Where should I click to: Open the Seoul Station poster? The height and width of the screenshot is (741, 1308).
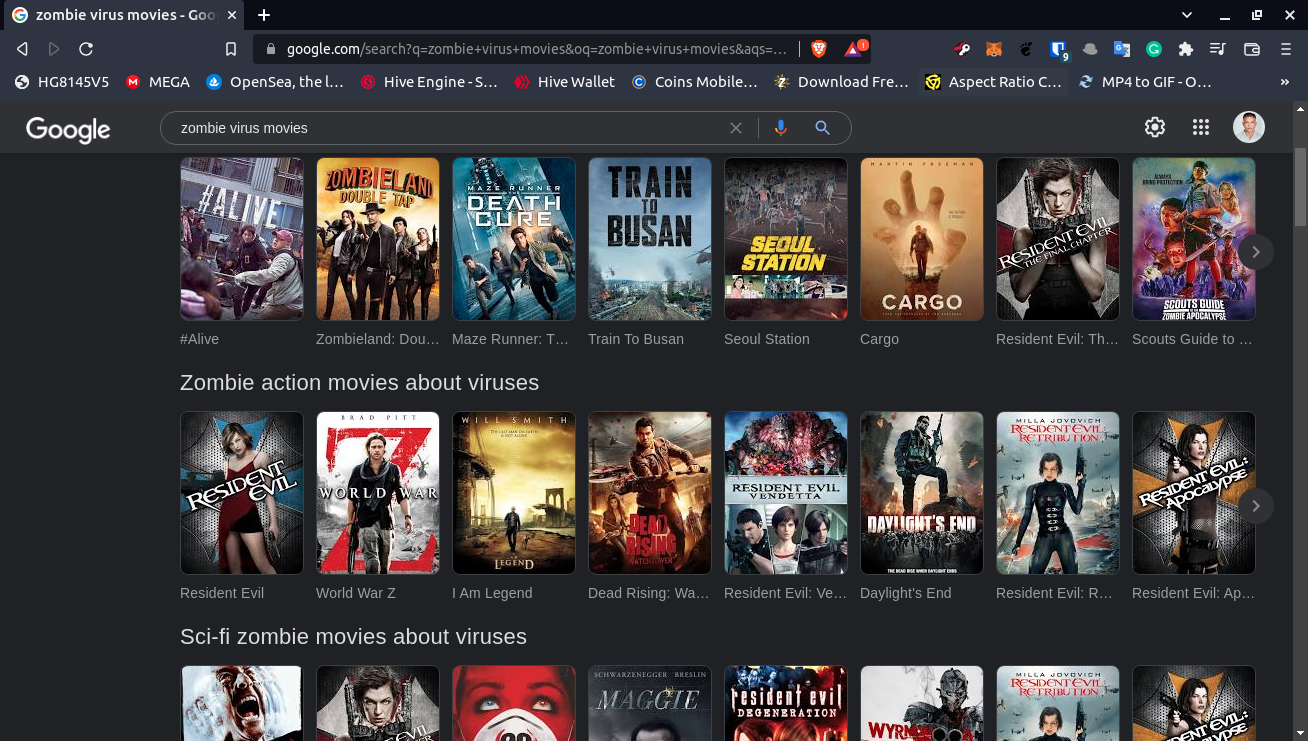point(786,239)
